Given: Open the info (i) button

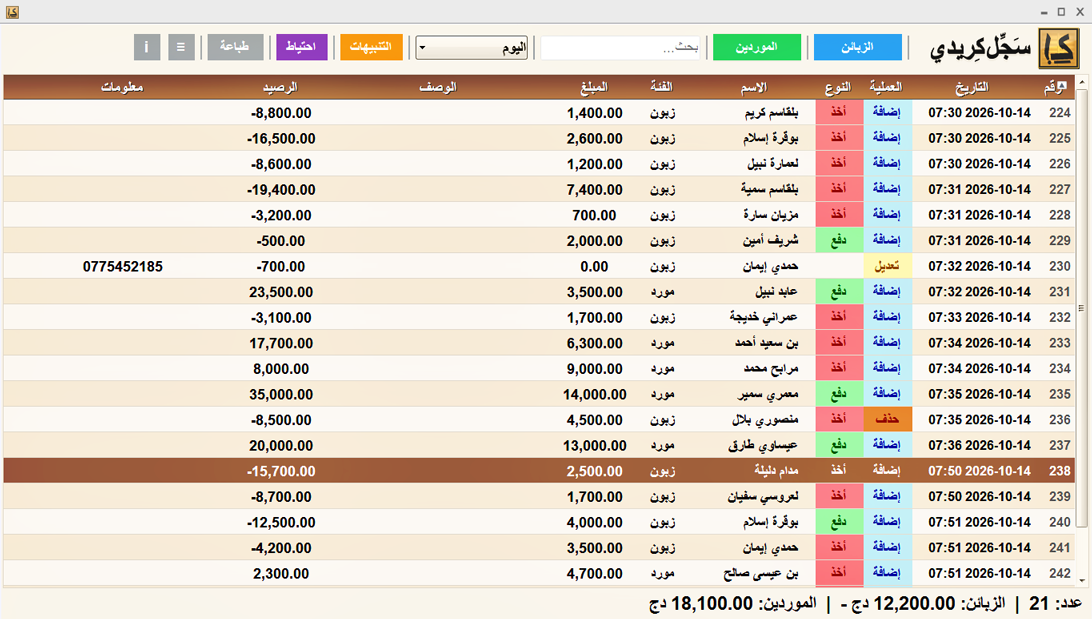Looking at the screenshot, I should click(146, 47).
